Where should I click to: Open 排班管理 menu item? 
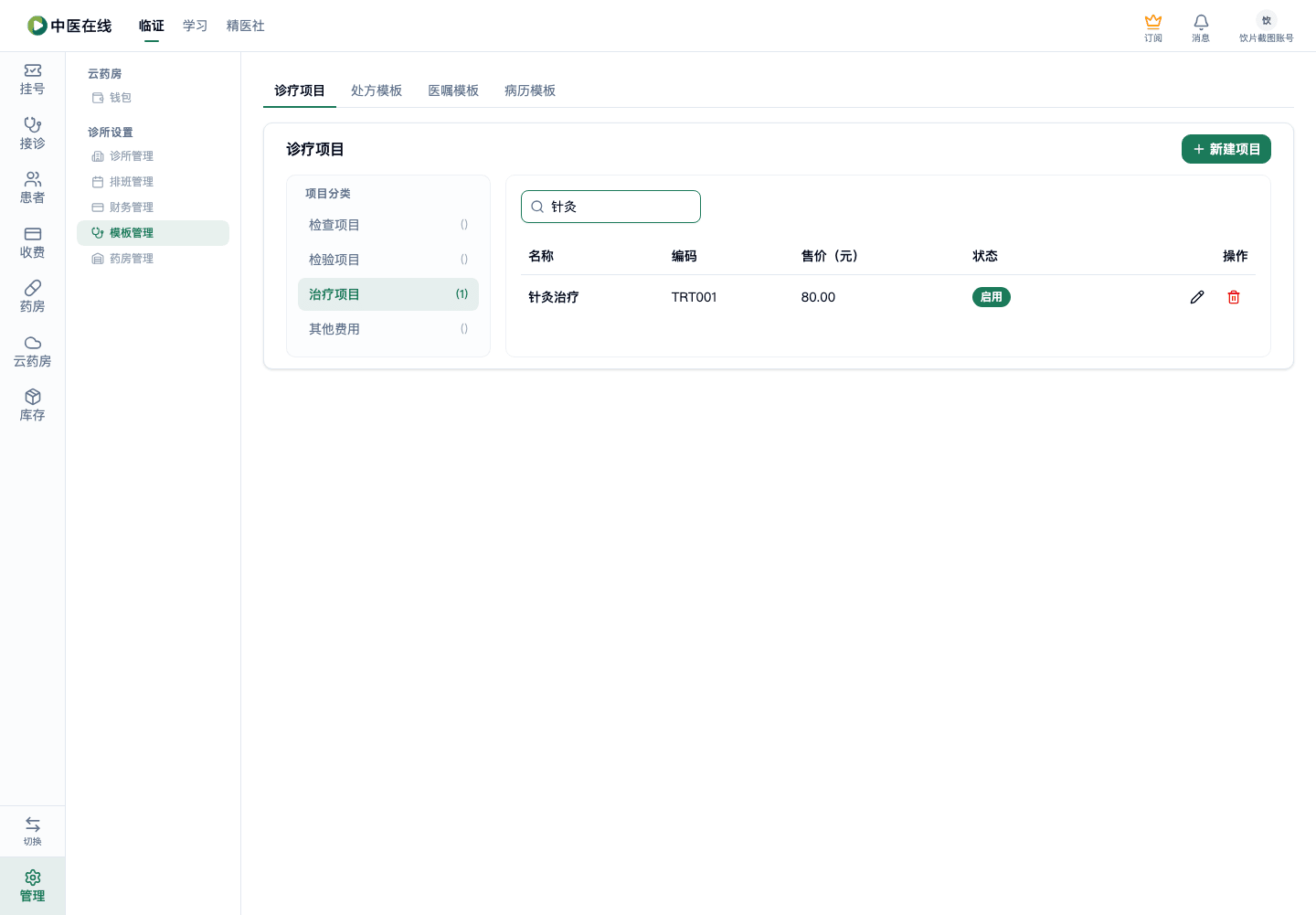coord(153,182)
